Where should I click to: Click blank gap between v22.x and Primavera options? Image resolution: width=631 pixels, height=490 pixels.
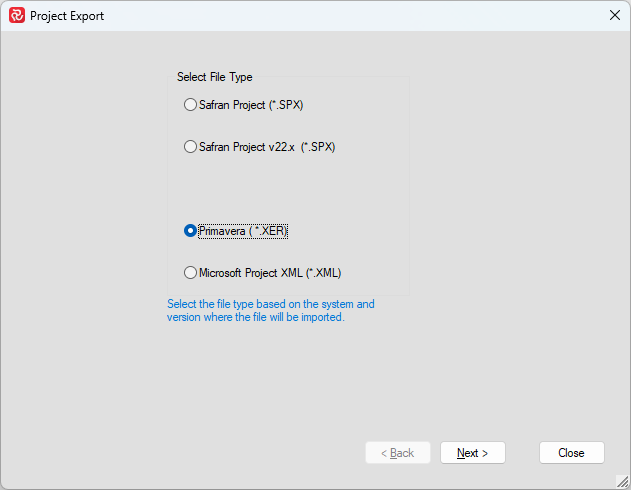[287, 190]
